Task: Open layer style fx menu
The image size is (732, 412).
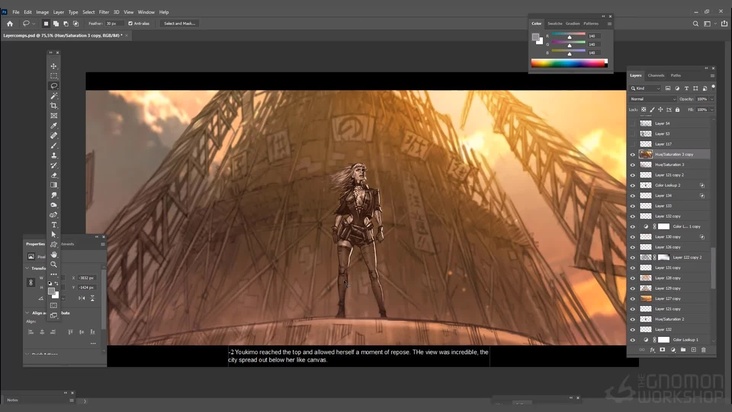Action: point(652,349)
